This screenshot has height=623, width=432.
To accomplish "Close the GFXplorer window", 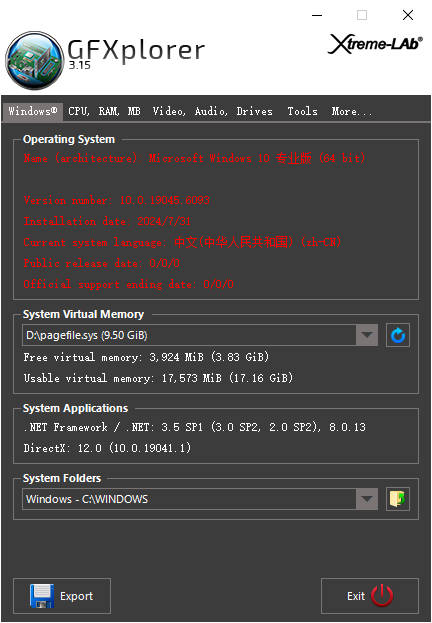I will tap(408, 15).
